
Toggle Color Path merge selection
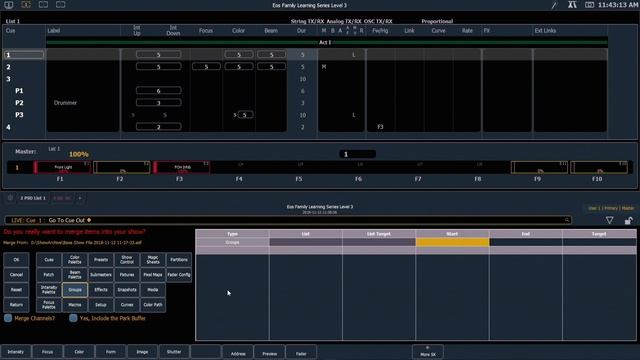153,305
